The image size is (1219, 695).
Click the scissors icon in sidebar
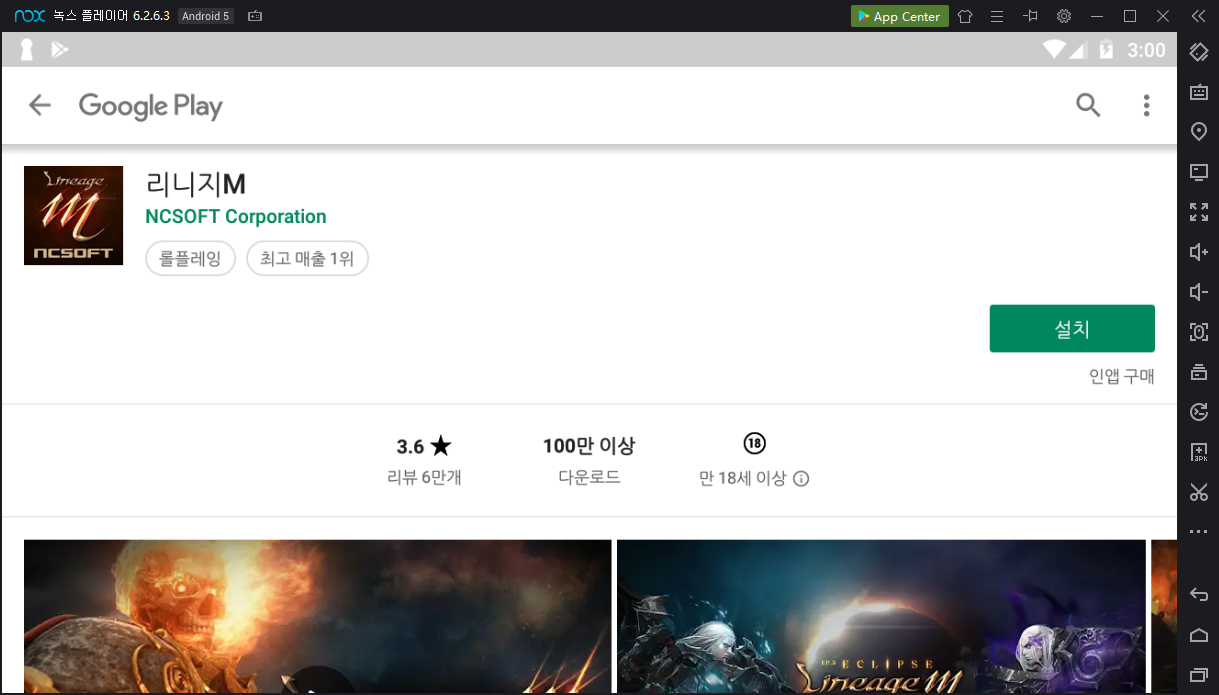(x=1198, y=492)
